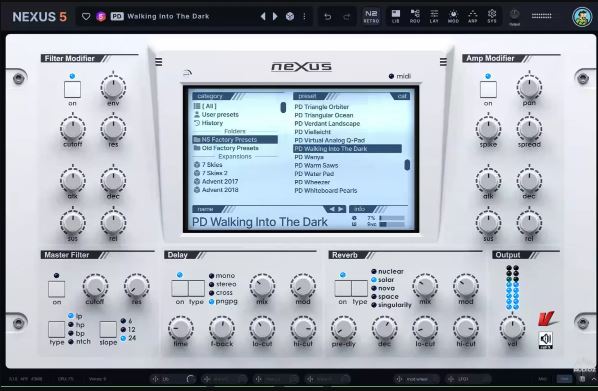The image size is (598, 391).
Task: Open the ARP arpeggiator tab
Action: (x=473, y=16)
